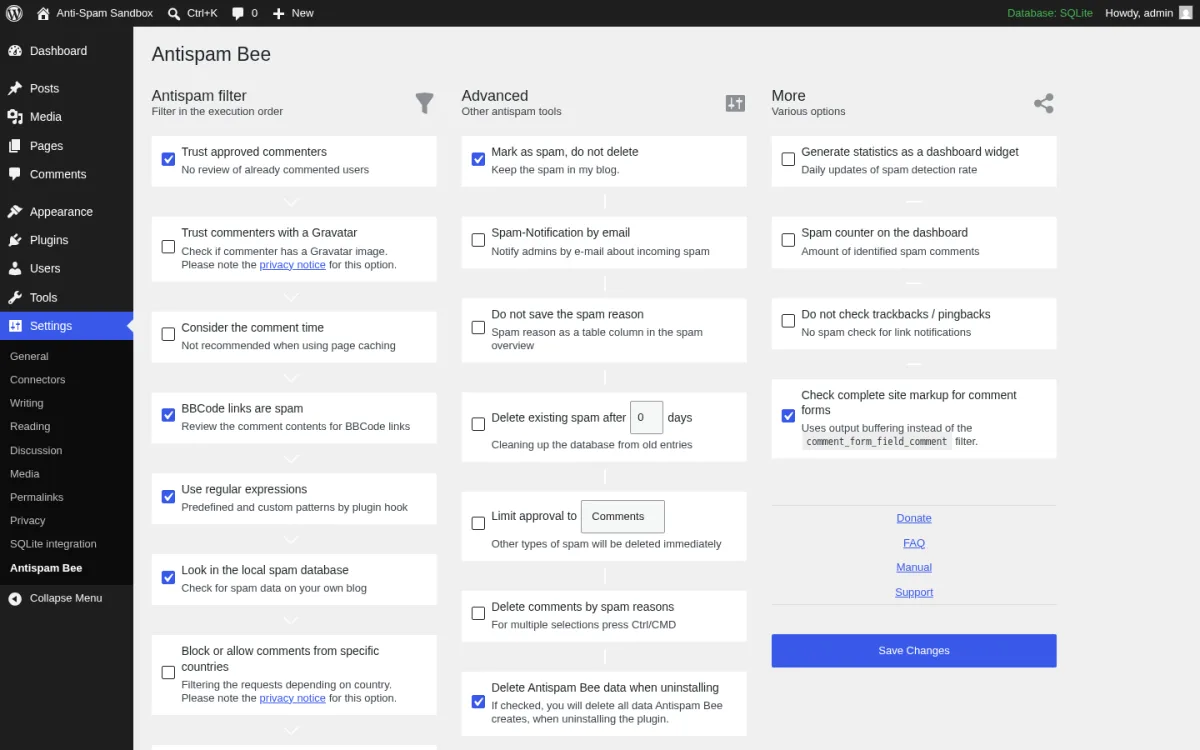Toggle Look in the local spam database
The image size is (1200, 750).
tap(168, 577)
